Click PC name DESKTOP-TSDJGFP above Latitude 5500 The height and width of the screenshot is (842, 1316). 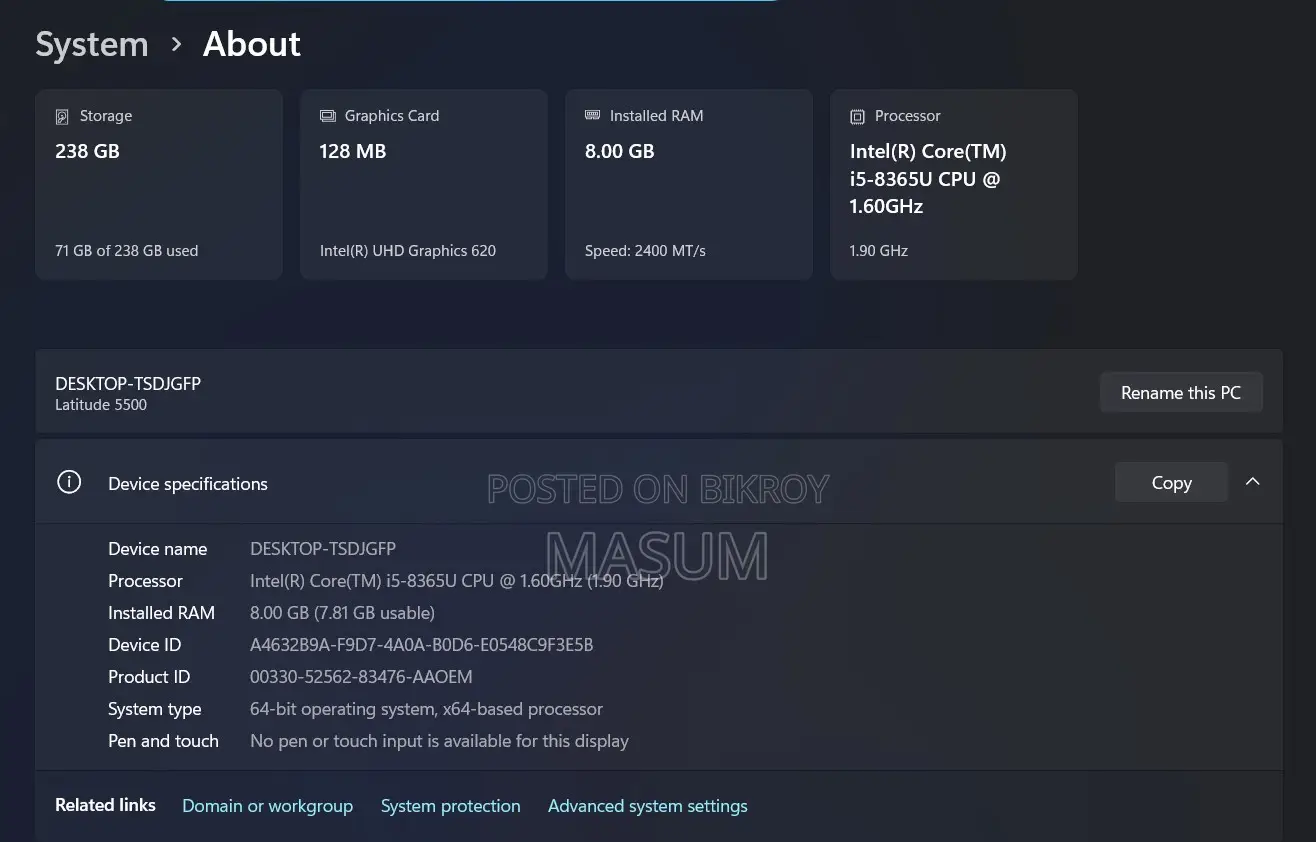[x=128, y=384]
